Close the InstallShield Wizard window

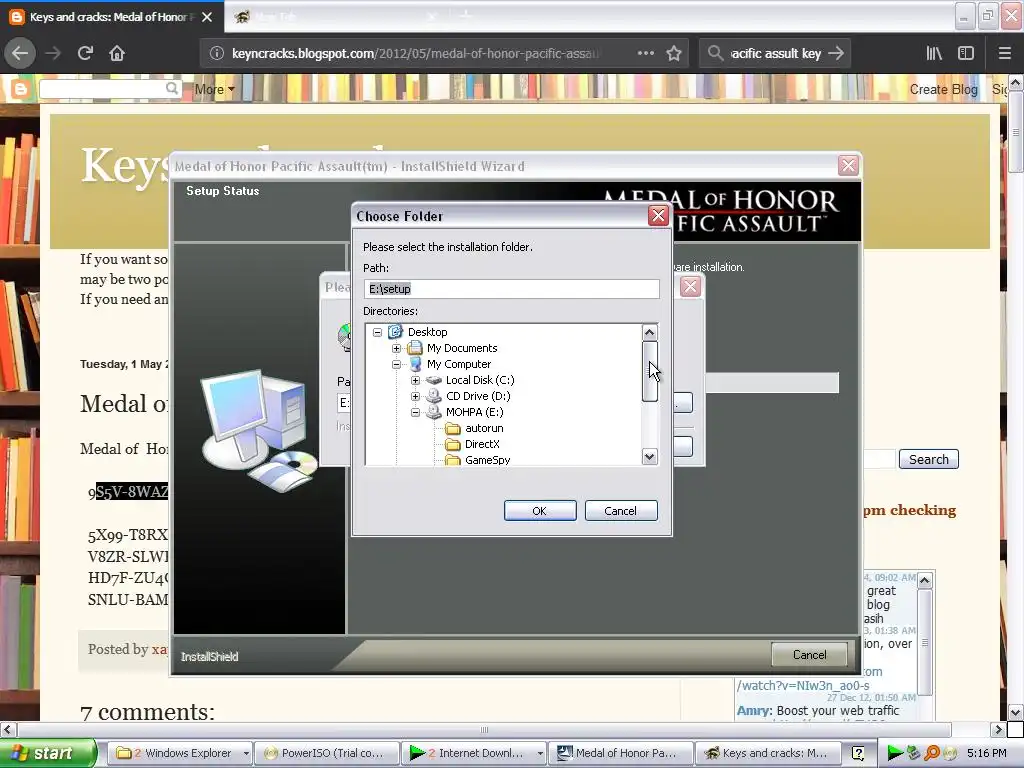[x=848, y=166]
